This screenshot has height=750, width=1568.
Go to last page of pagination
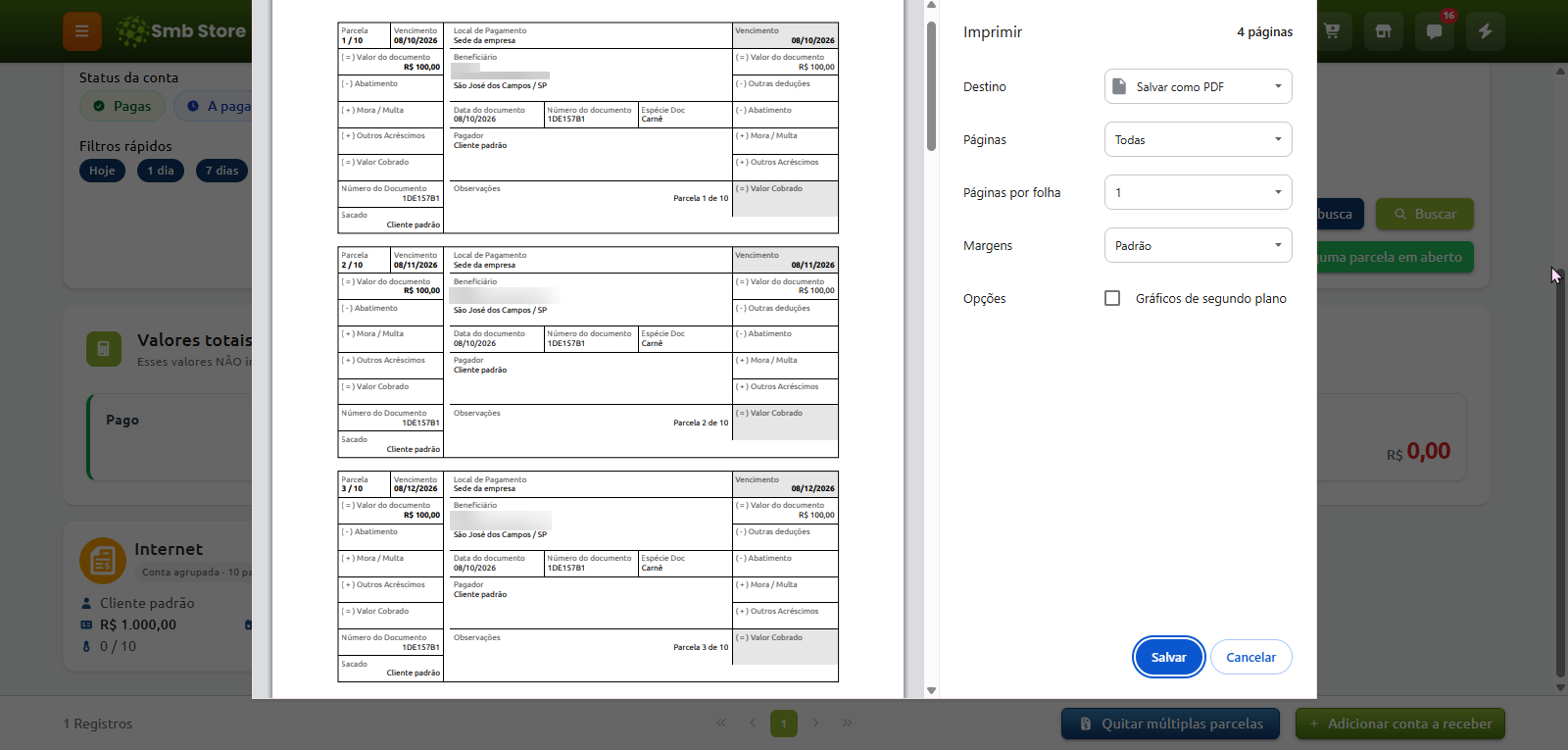pos(847,724)
